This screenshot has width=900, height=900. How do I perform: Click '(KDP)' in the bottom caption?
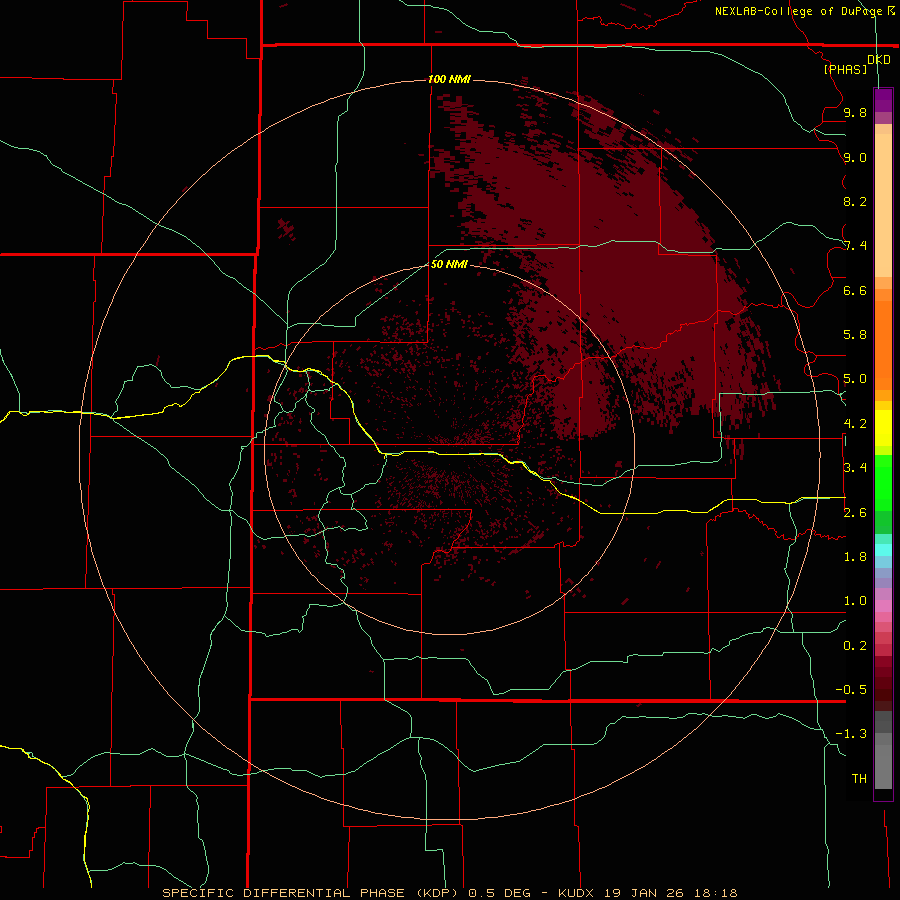(x=437, y=893)
